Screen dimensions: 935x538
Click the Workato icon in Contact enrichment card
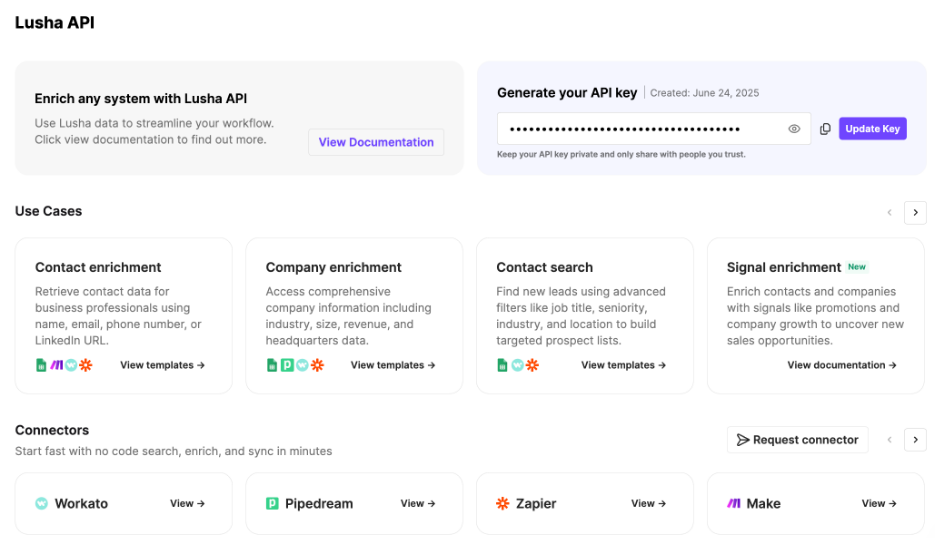pyautogui.click(x=71, y=365)
